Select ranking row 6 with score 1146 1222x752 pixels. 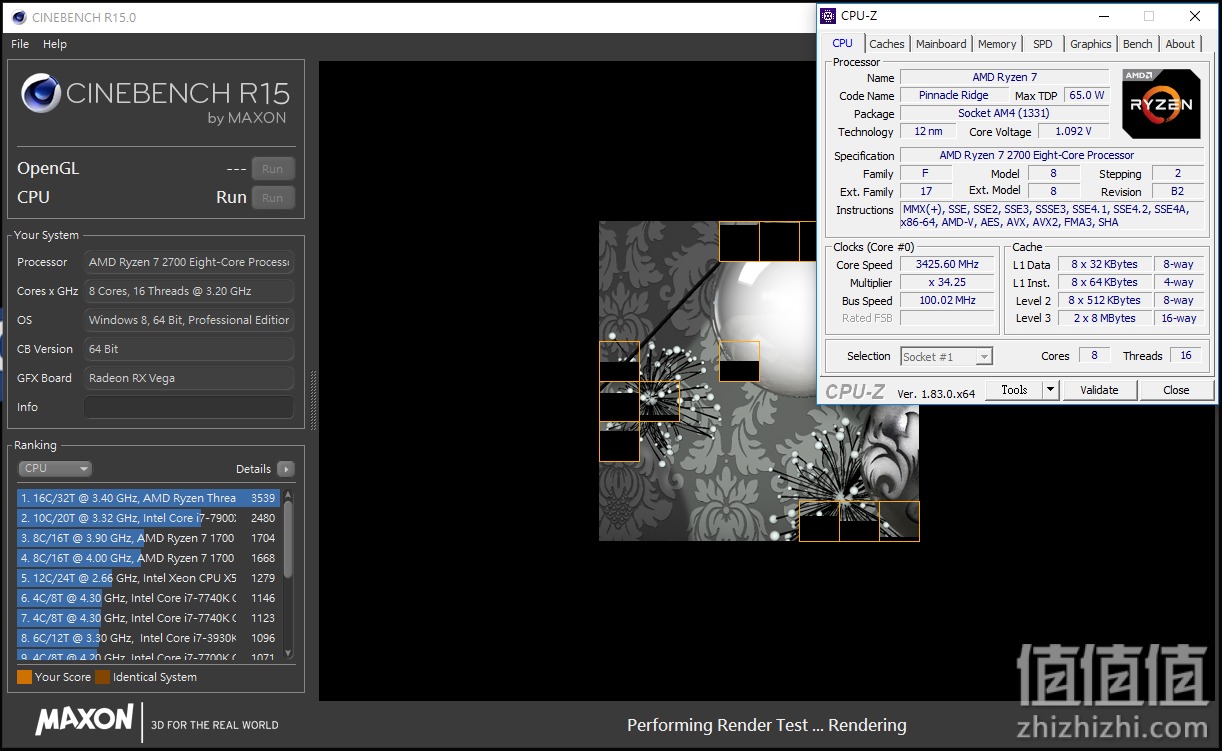[149, 598]
